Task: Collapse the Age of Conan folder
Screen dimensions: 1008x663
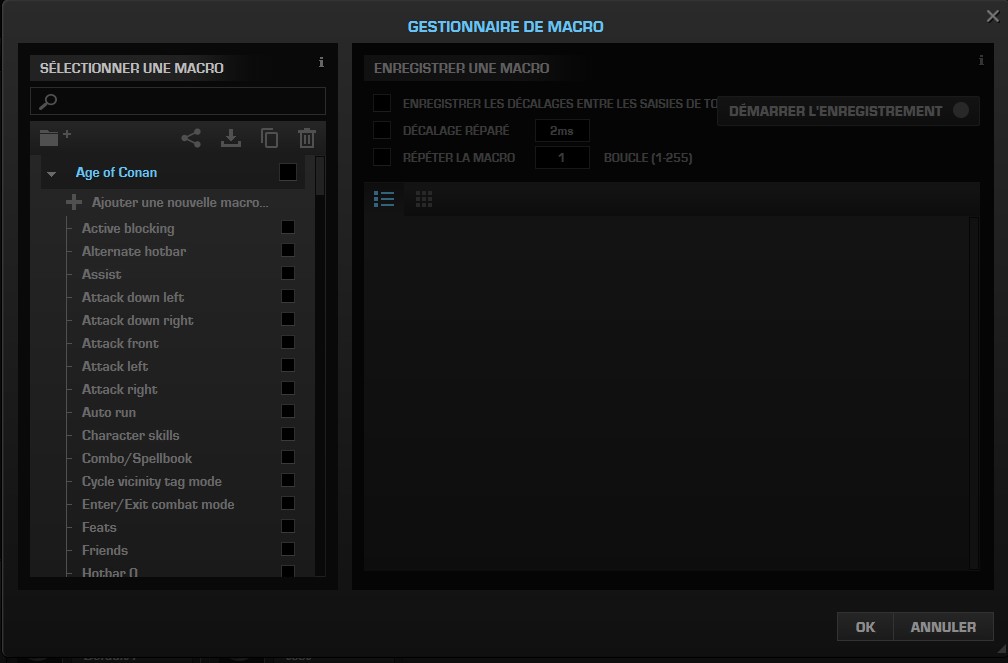Action: 52,174
